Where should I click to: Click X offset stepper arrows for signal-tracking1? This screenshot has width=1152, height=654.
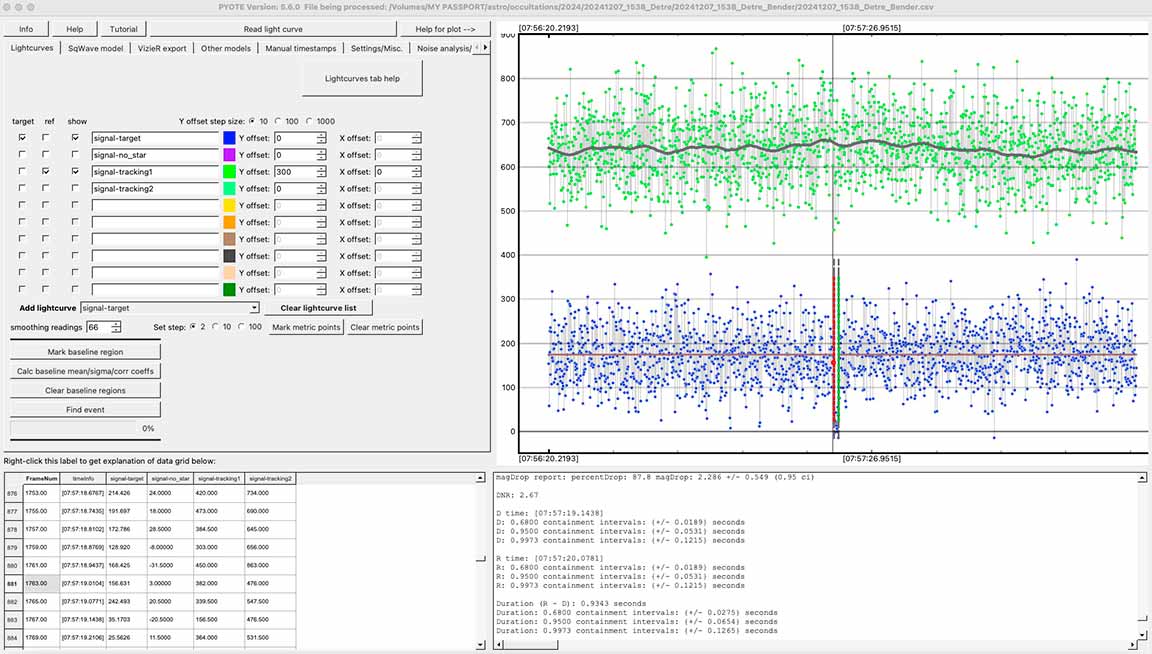click(x=417, y=172)
